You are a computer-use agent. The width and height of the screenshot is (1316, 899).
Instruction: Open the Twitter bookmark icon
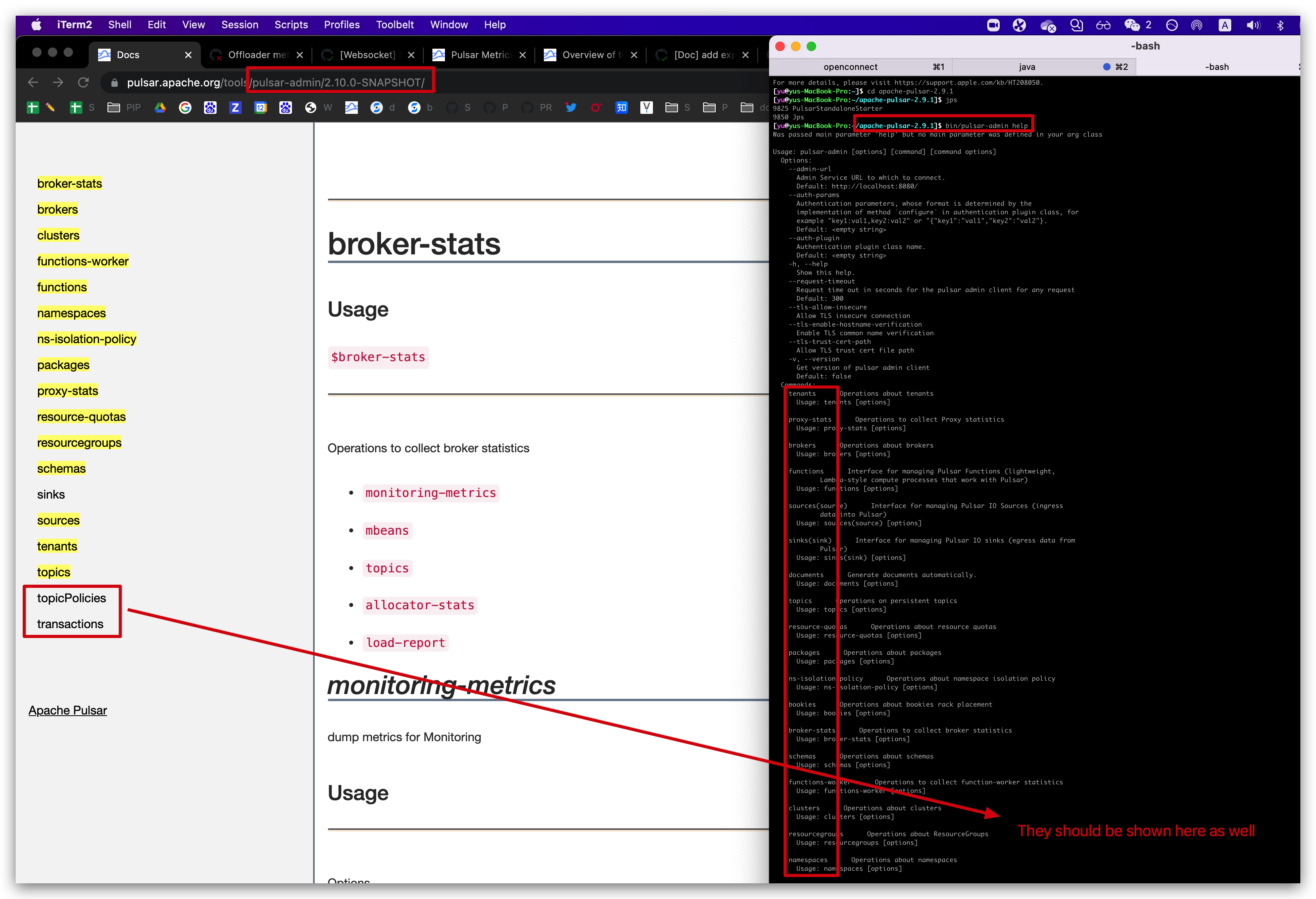pos(571,108)
